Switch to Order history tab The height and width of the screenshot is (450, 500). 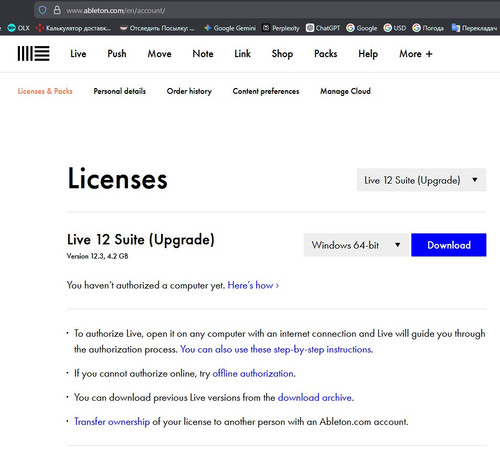click(x=189, y=91)
